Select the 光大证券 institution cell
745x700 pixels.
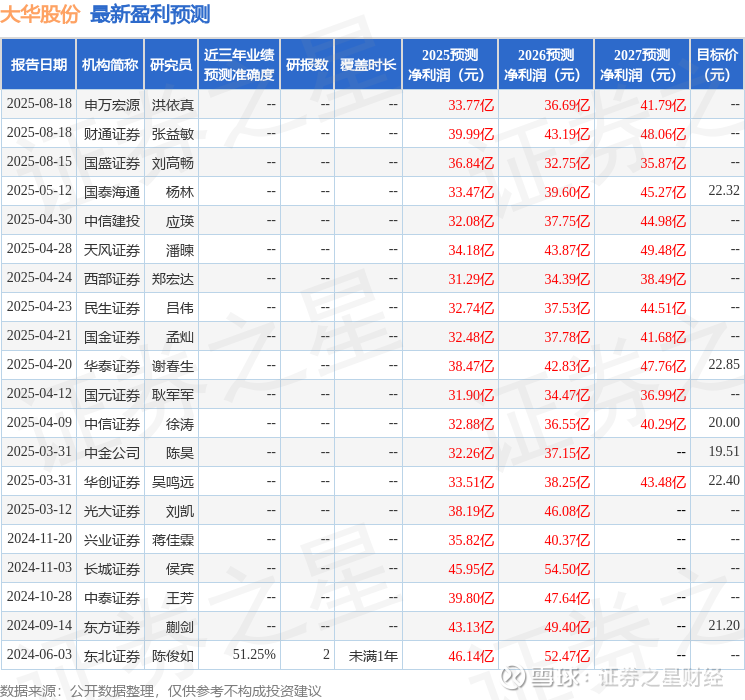pyautogui.click(x=112, y=510)
